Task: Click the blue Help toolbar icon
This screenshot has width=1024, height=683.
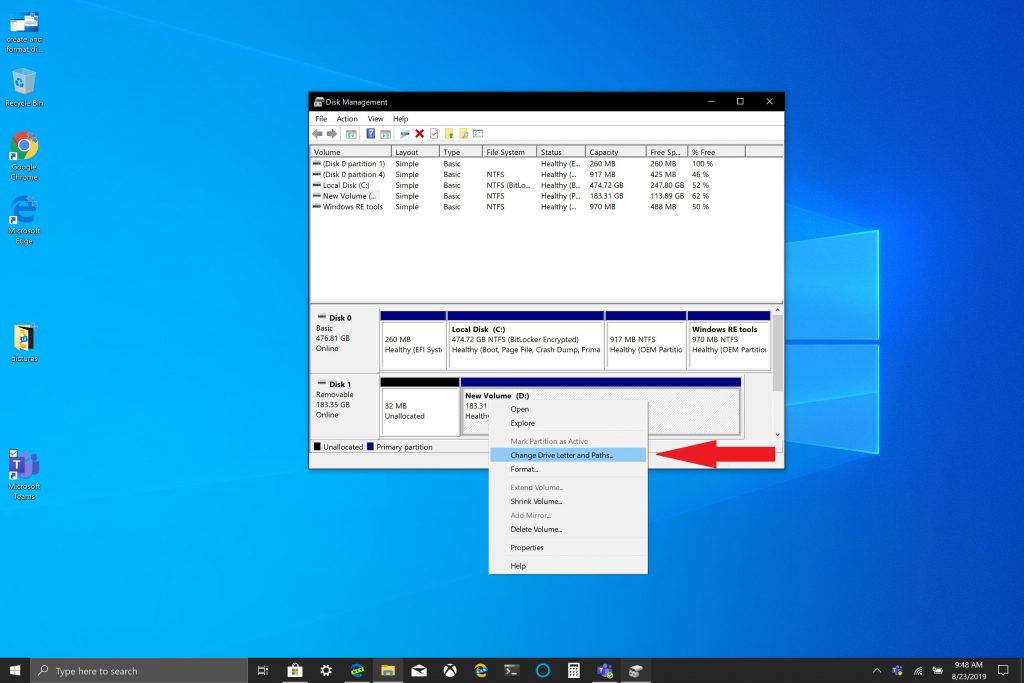Action: (370, 133)
